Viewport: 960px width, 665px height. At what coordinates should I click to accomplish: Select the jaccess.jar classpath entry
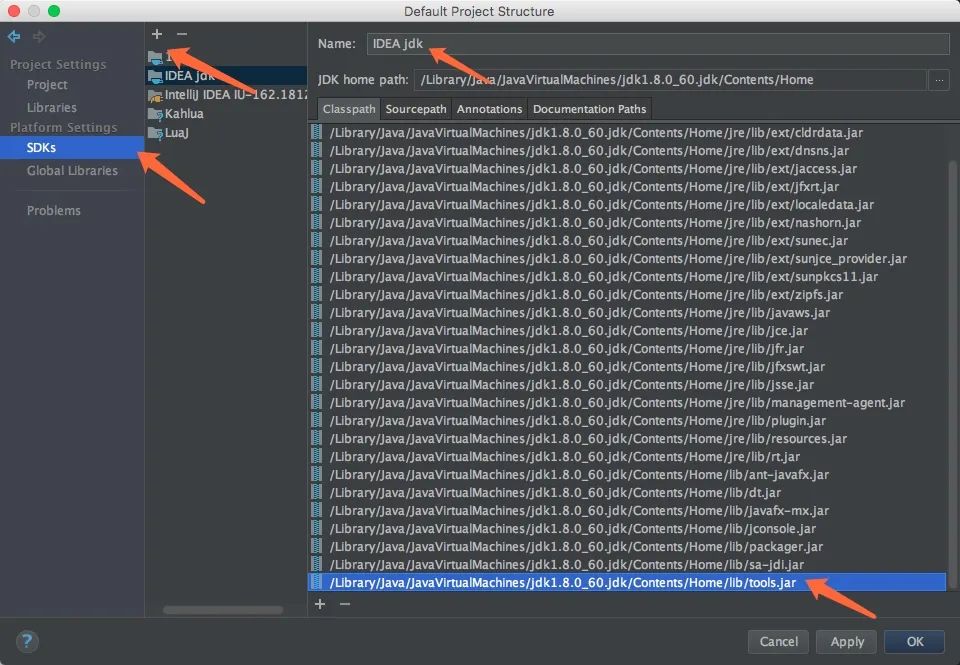click(x=627, y=168)
